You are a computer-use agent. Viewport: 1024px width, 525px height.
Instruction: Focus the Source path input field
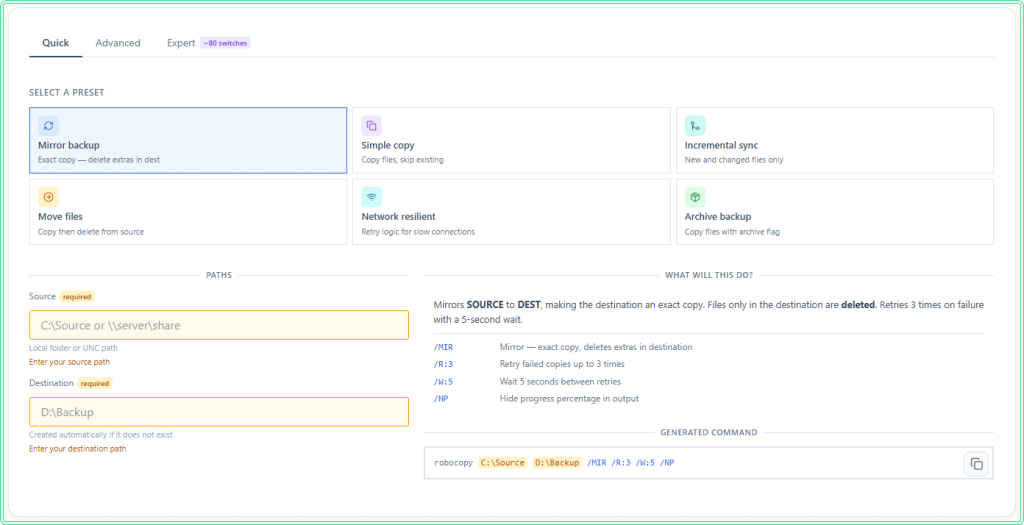click(x=219, y=325)
